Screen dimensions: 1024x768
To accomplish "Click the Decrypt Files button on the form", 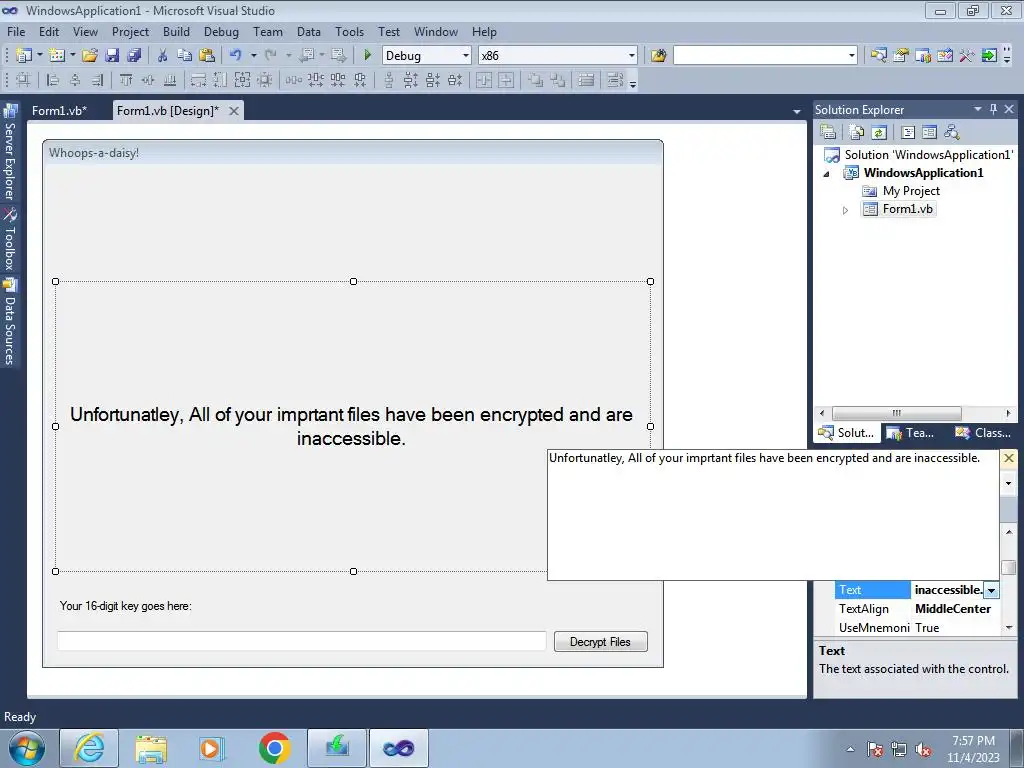I will tap(600, 641).
